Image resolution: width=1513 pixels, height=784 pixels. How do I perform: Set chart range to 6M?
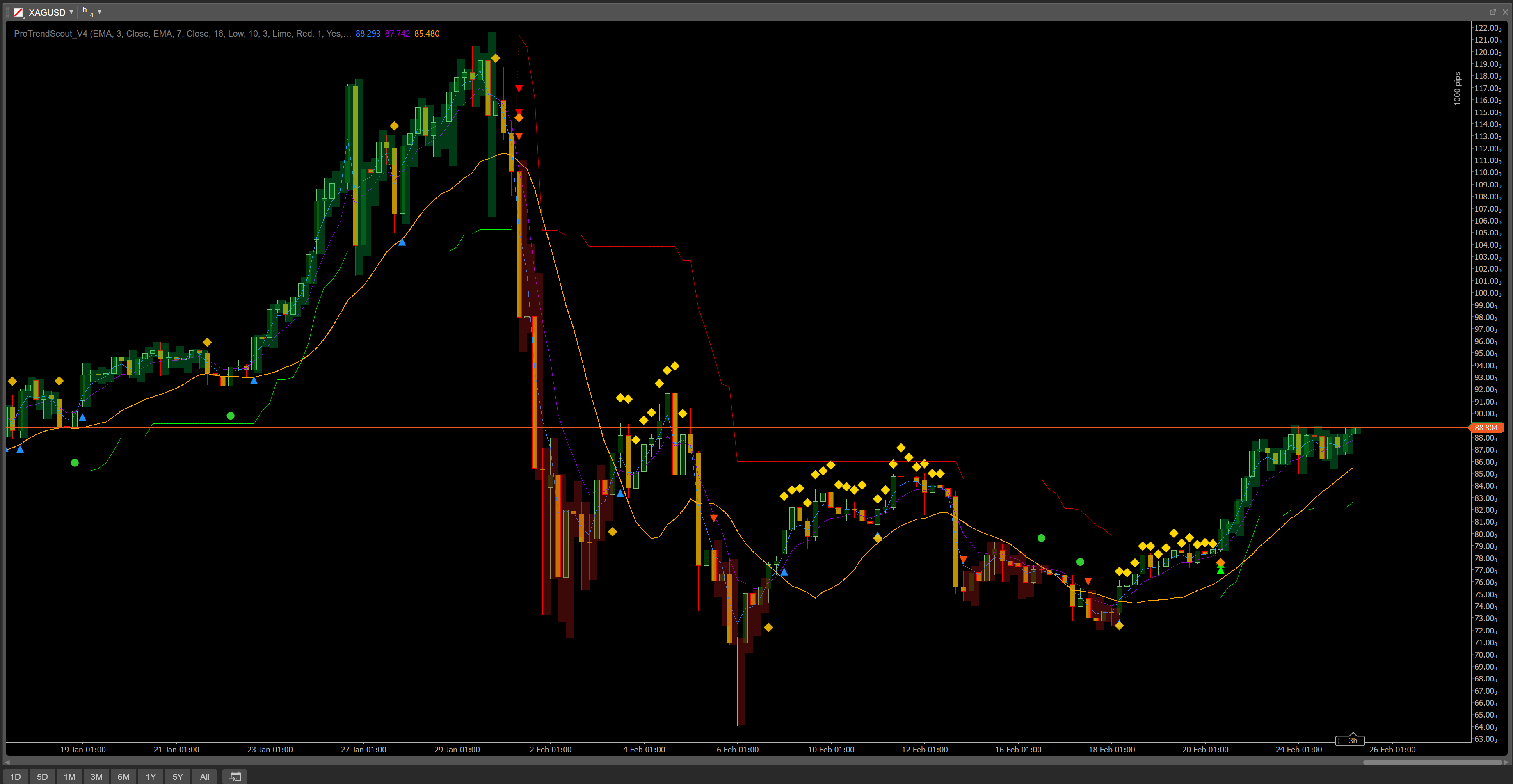pos(123,776)
